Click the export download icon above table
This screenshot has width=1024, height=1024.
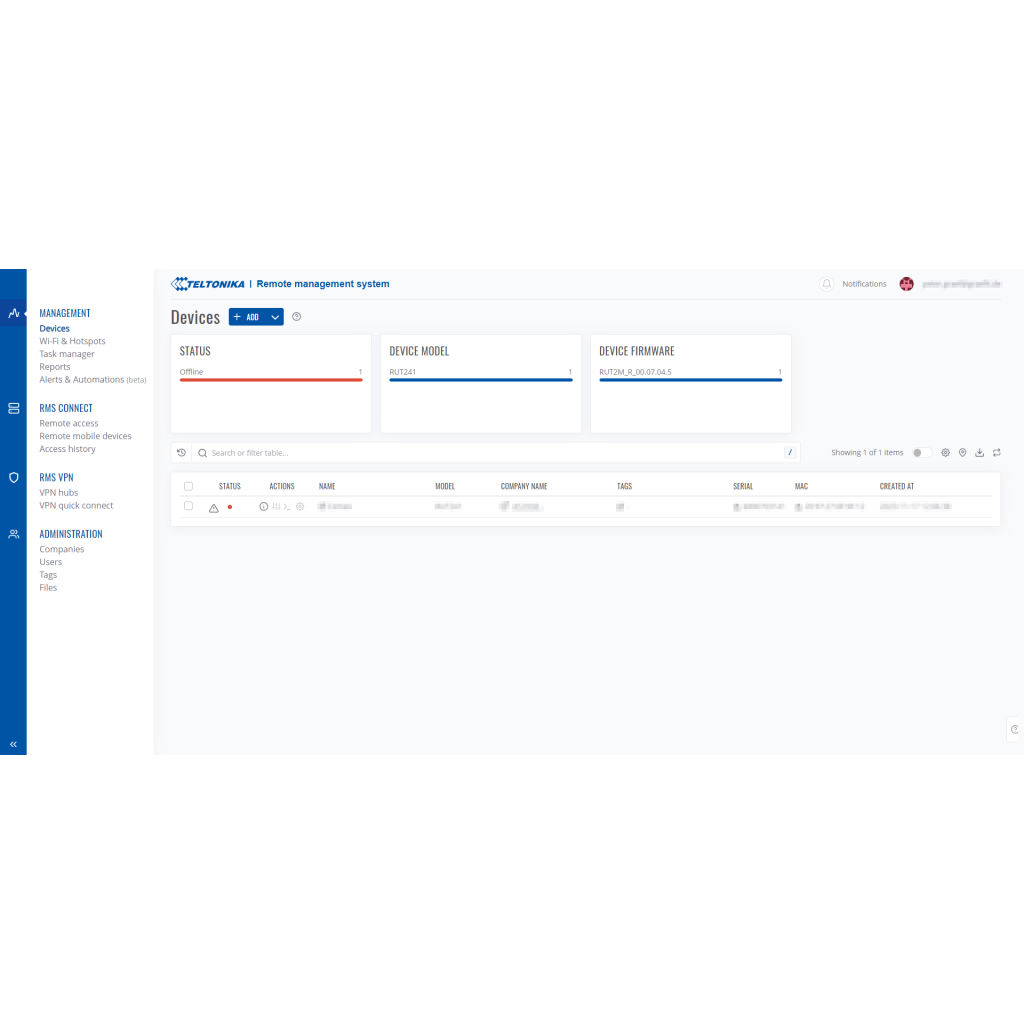[x=979, y=453]
